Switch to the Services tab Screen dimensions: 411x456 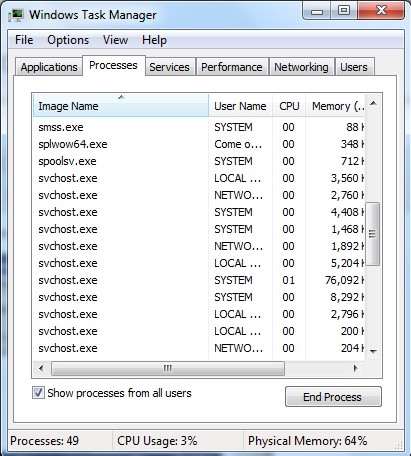[x=169, y=67]
